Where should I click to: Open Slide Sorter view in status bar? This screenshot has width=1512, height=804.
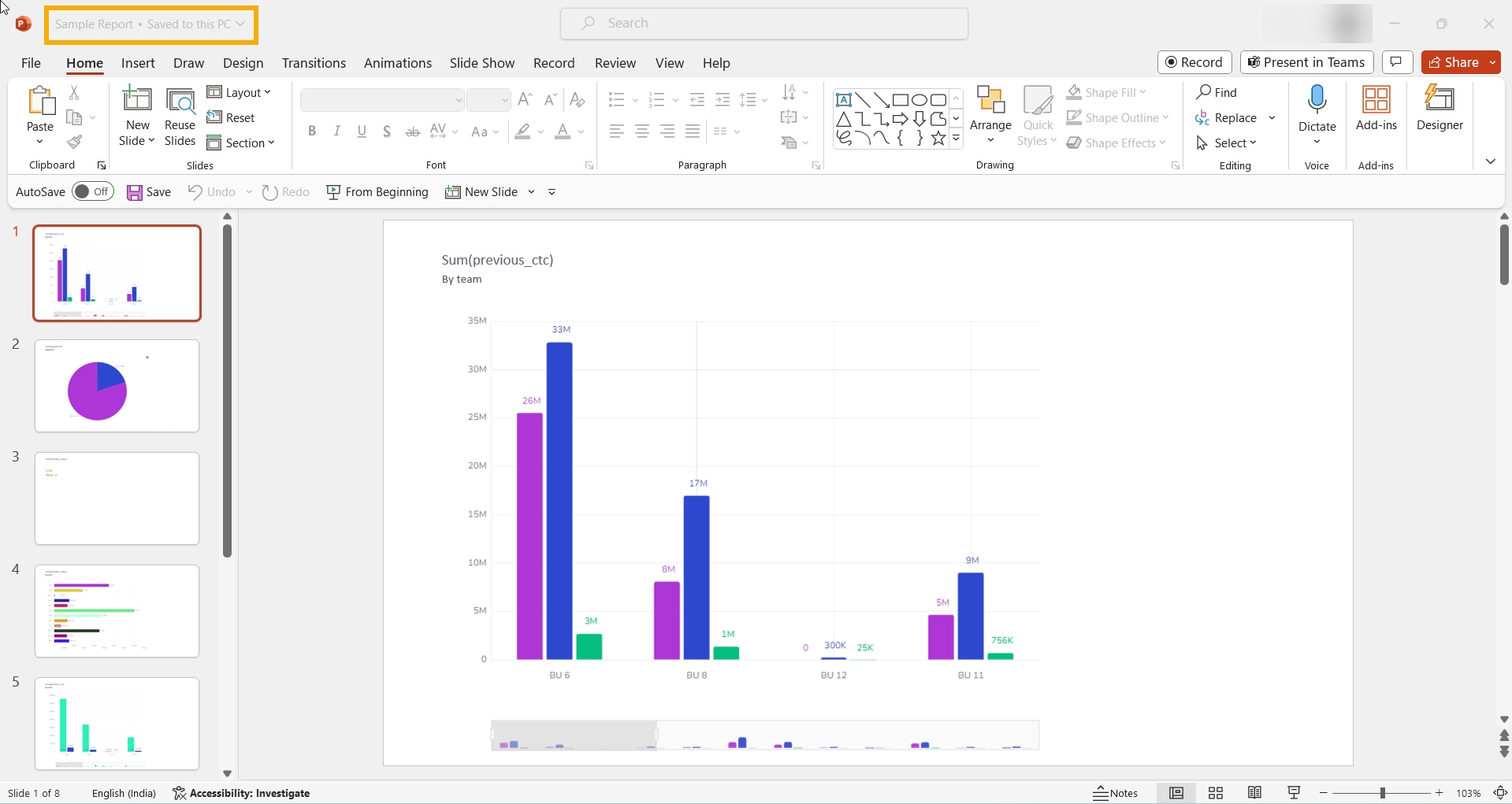[1215, 793]
